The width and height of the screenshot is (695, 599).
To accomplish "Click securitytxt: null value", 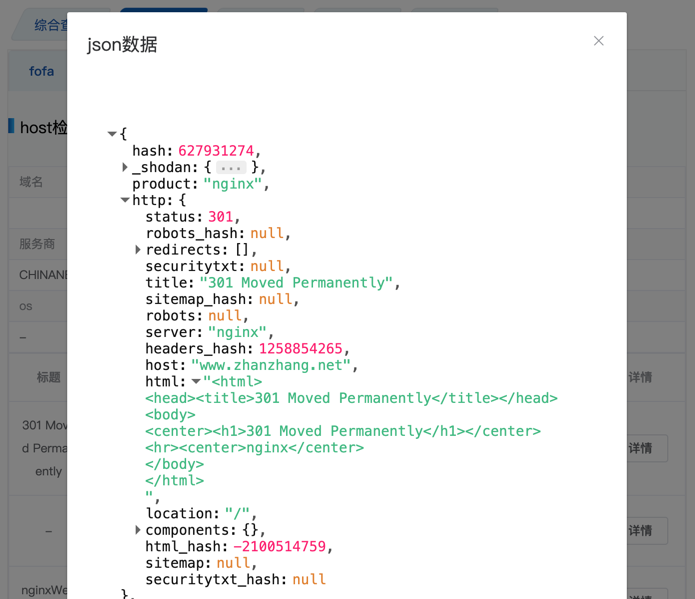I will [x=267, y=266].
